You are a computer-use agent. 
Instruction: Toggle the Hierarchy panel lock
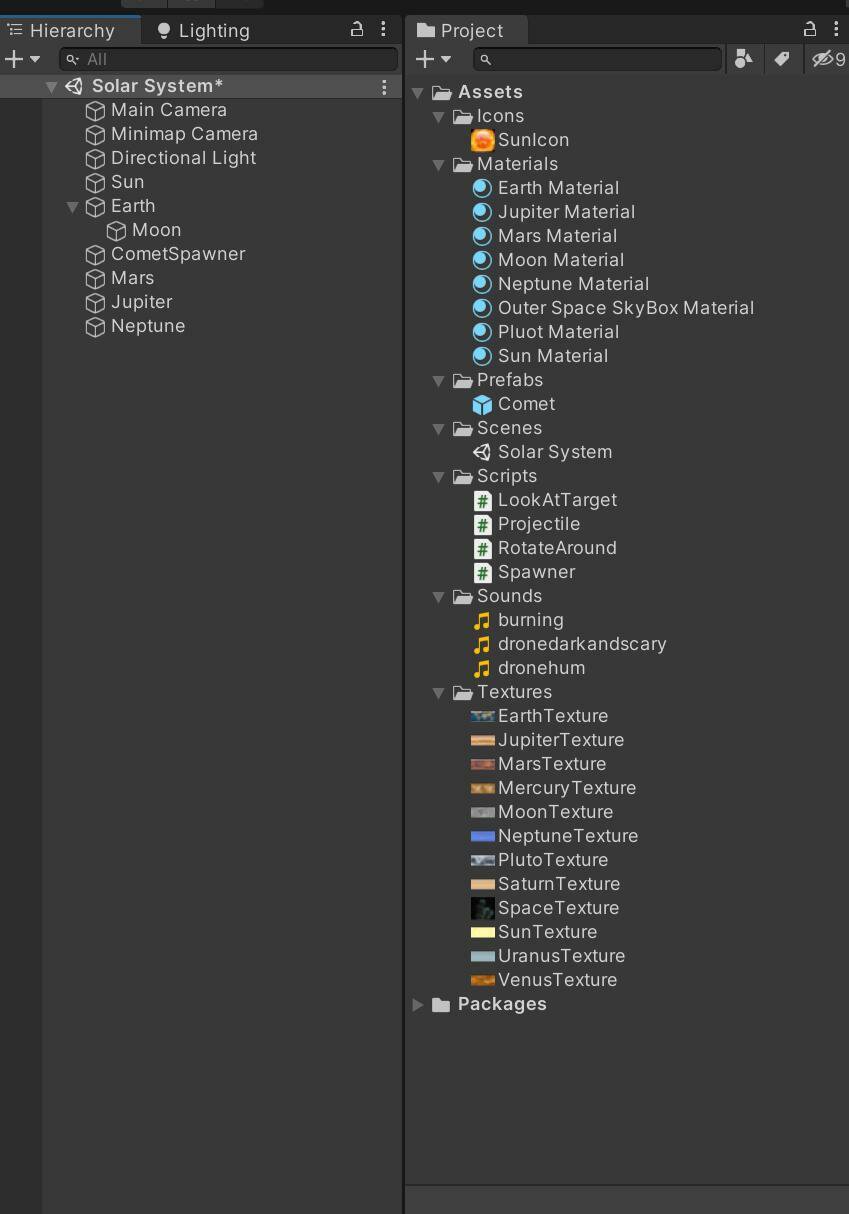point(356,30)
